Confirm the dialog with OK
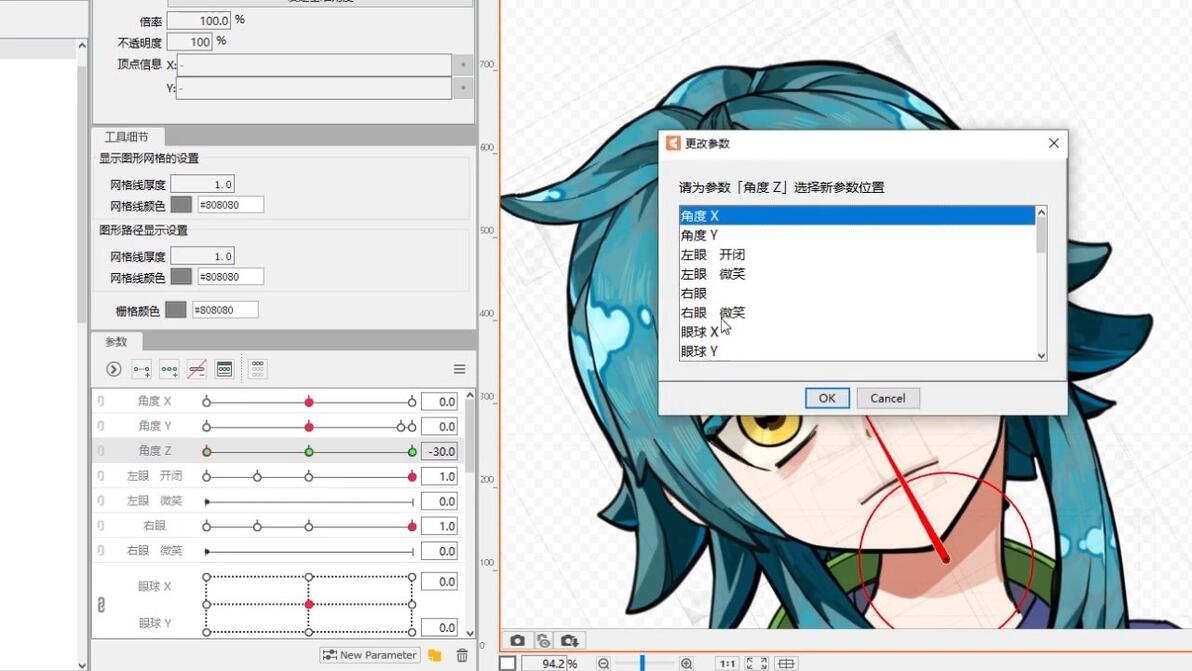Screen dimensions: 1192x671 coord(827,398)
